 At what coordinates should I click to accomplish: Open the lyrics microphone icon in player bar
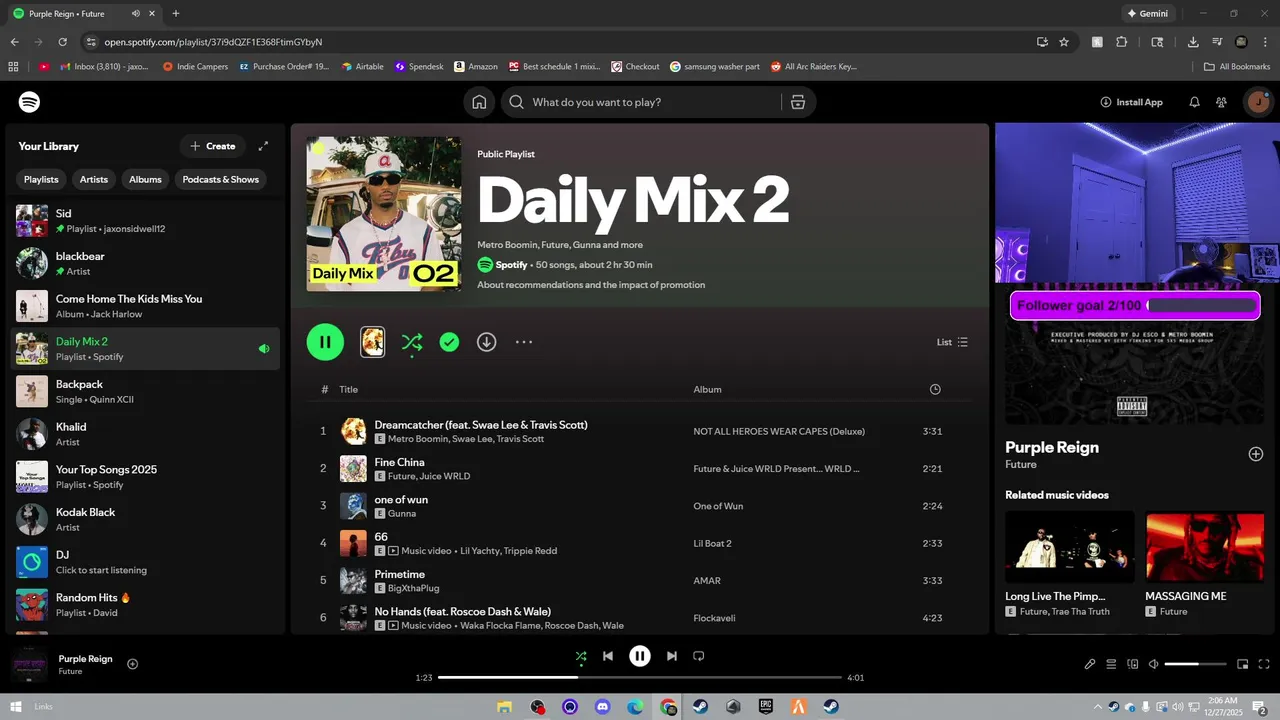pos(1090,664)
